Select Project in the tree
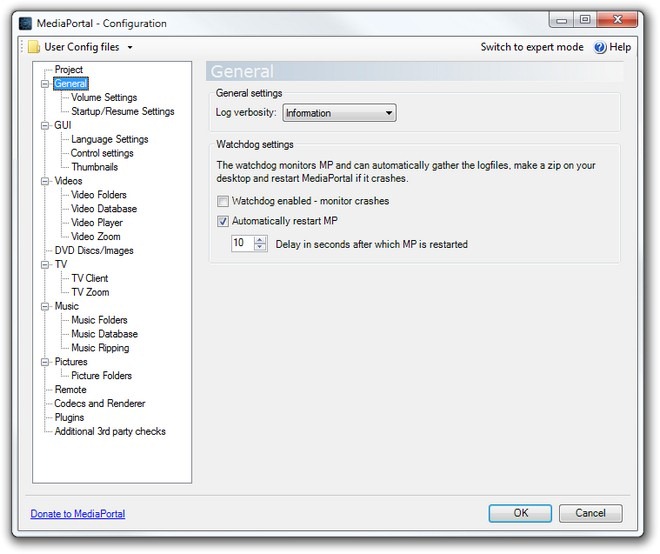The width and height of the screenshot is (660, 554). click(69, 69)
